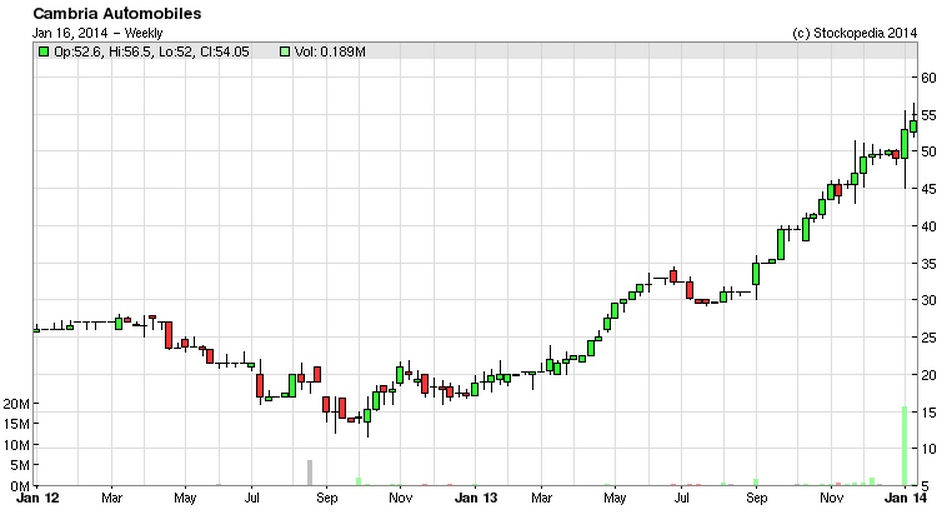Viewport: 952px width, 526px height.
Task: Click the 60 price axis label
Action: point(928,77)
